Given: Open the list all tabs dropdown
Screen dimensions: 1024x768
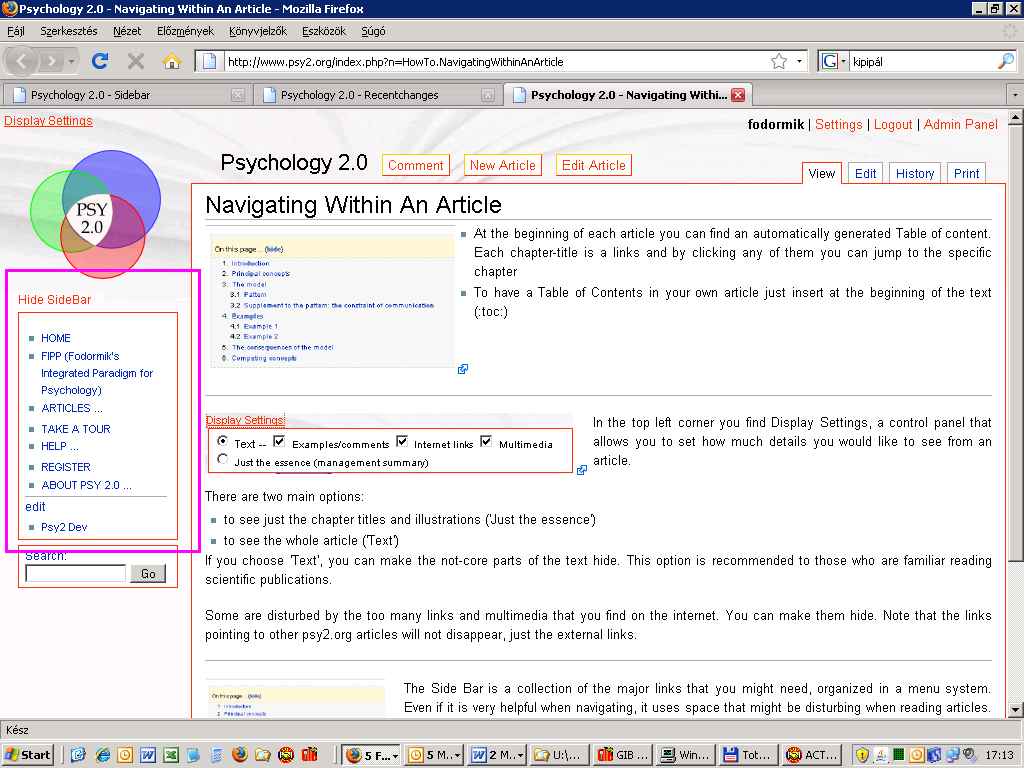Looking at the screenshot, I should [1015, 95].
